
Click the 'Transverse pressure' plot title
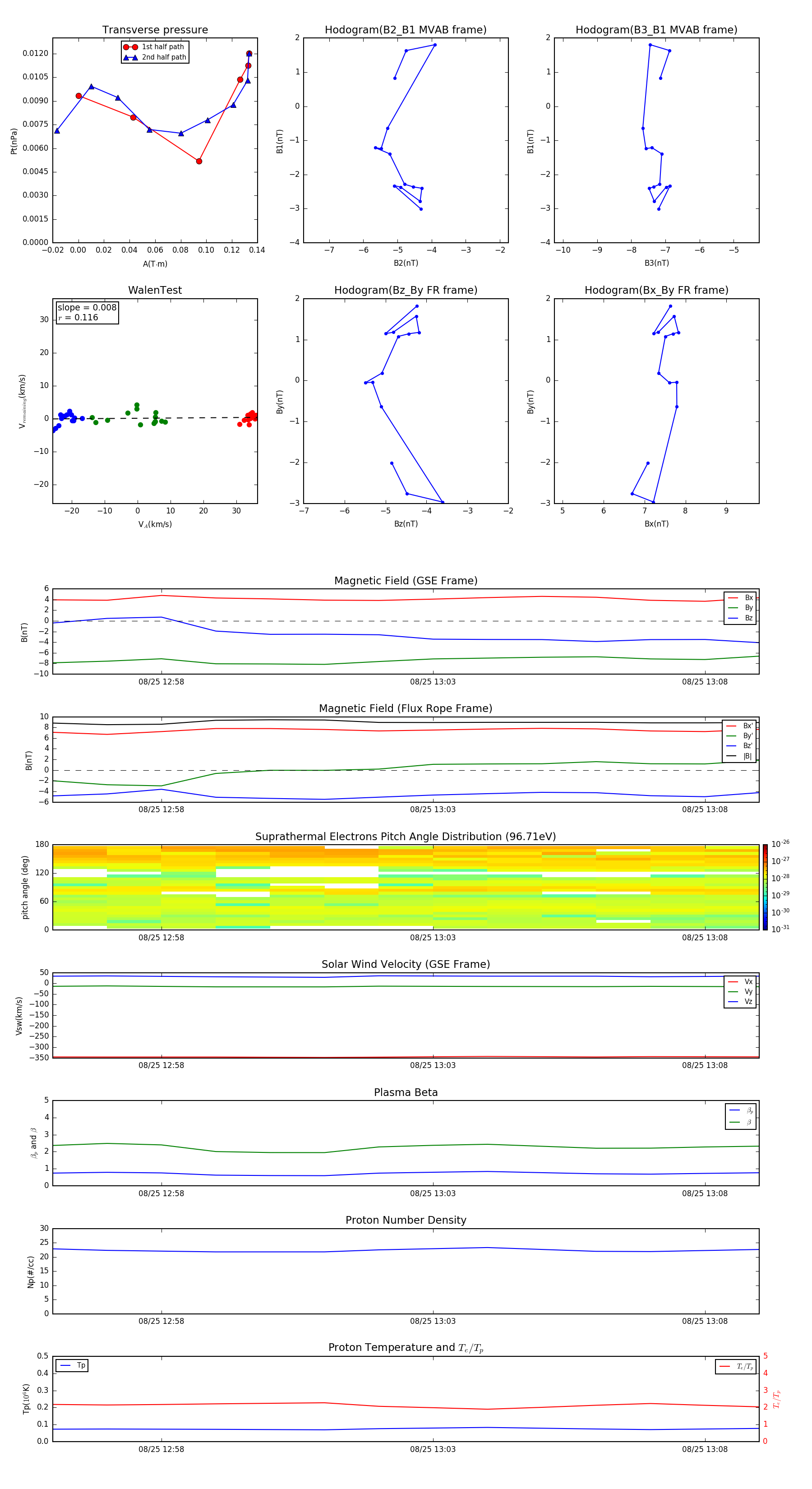point(155,30)
